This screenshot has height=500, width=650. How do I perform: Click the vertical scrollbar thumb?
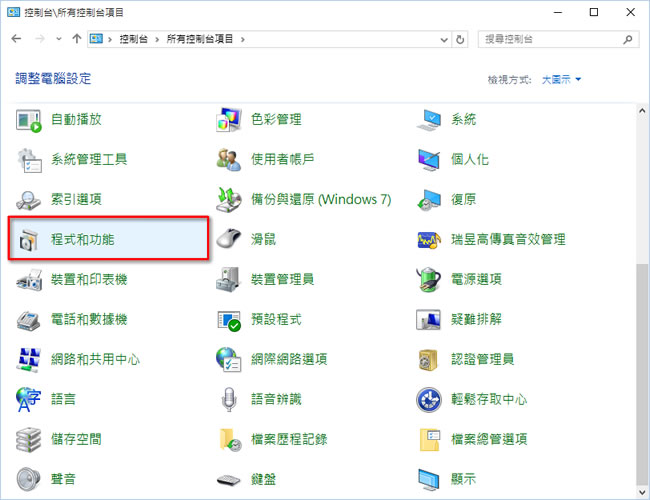pos(642,373)
